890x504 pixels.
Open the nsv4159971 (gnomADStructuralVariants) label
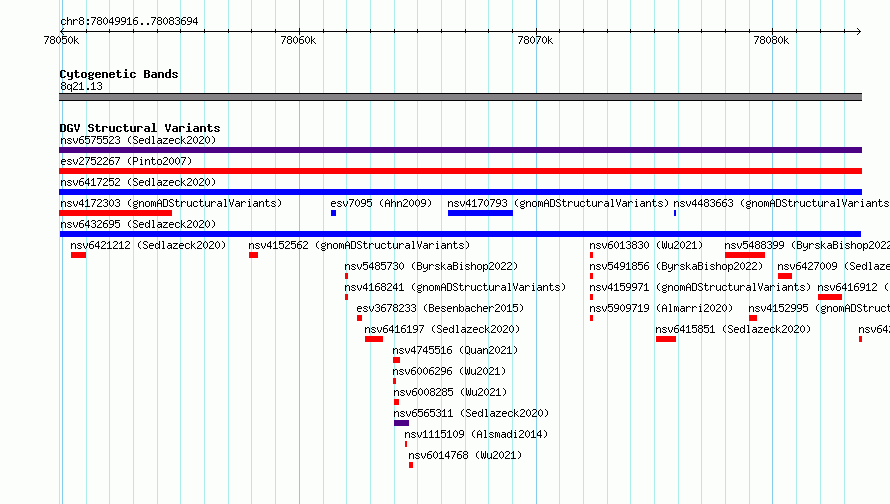(700, 287)
